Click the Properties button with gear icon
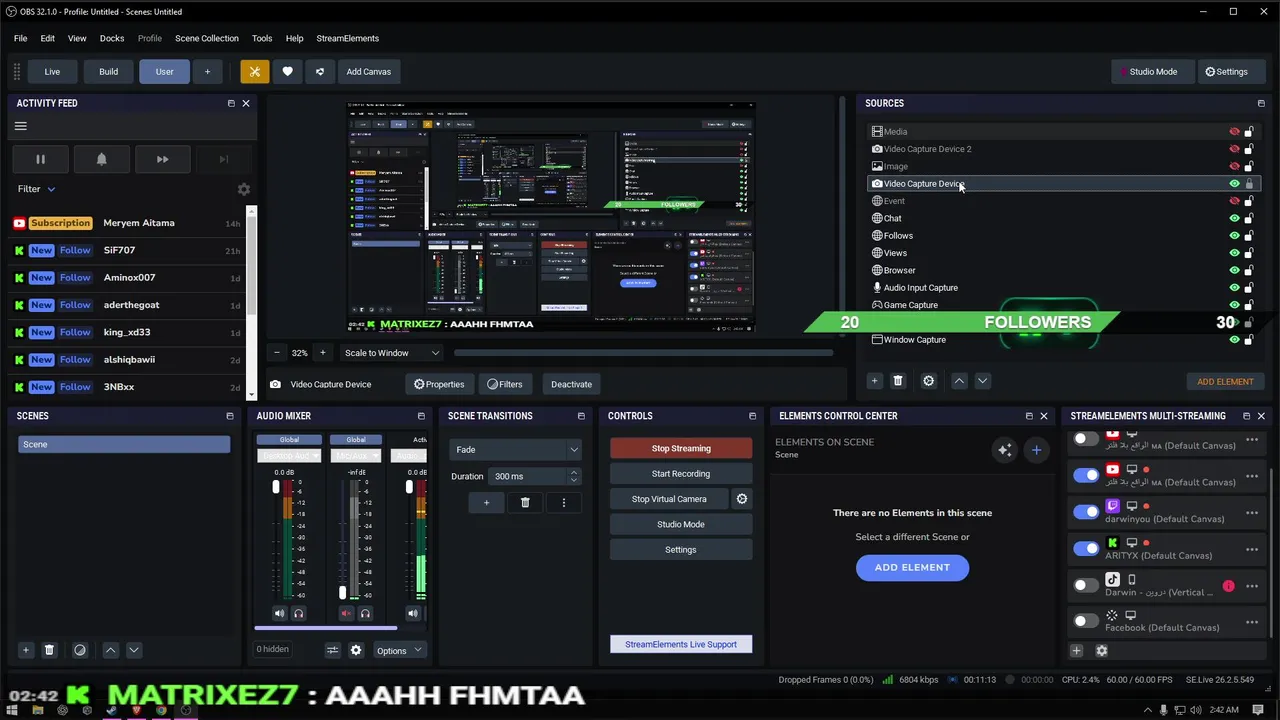This screenshot has height=720, width=1280. coord(439,384)
